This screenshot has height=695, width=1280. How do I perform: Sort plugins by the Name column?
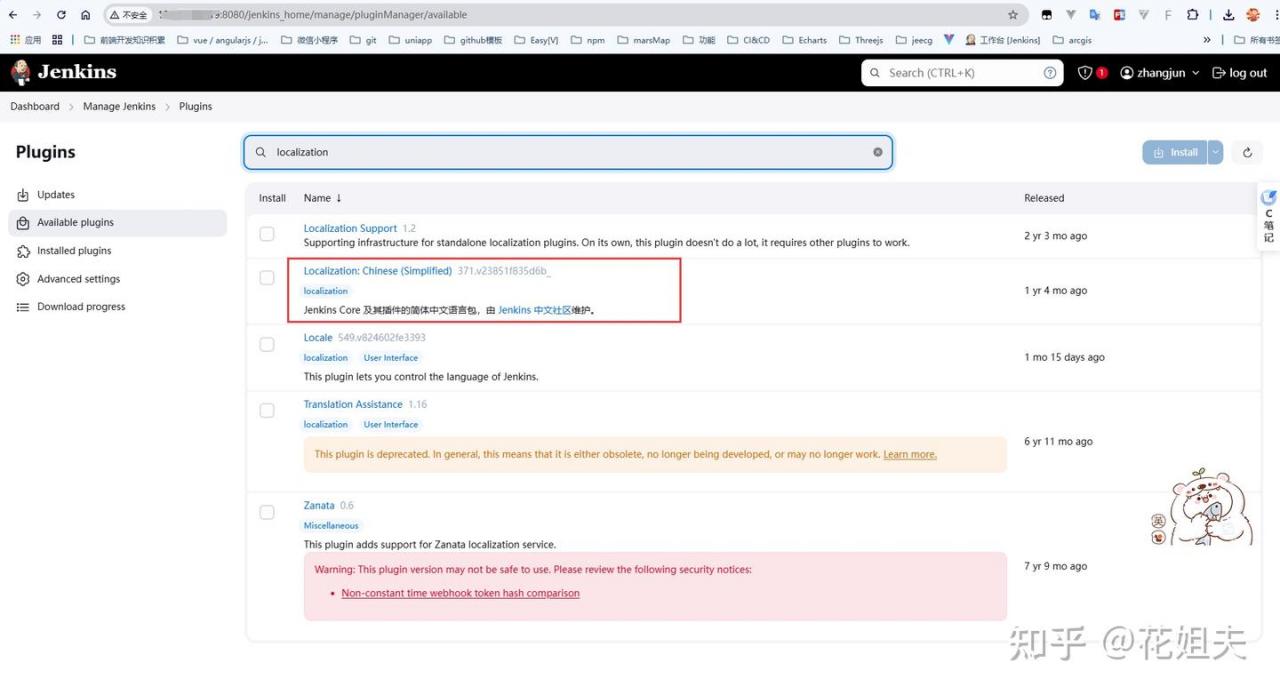coord(323,198)
